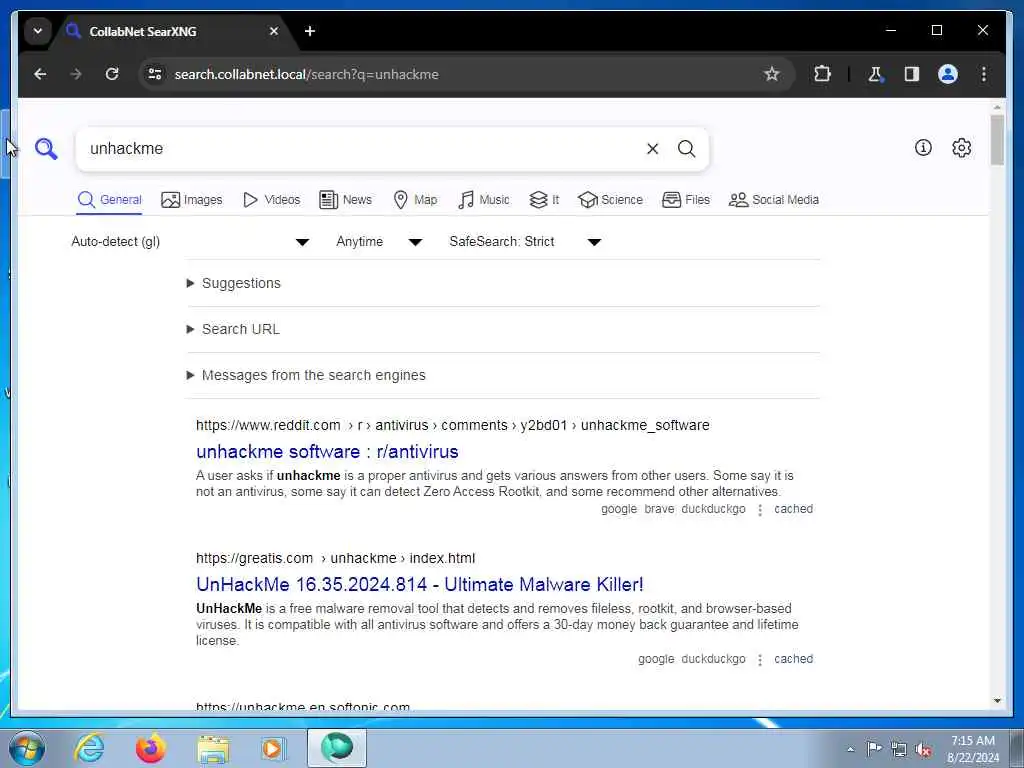Go back to previous page

coord(40,74)
